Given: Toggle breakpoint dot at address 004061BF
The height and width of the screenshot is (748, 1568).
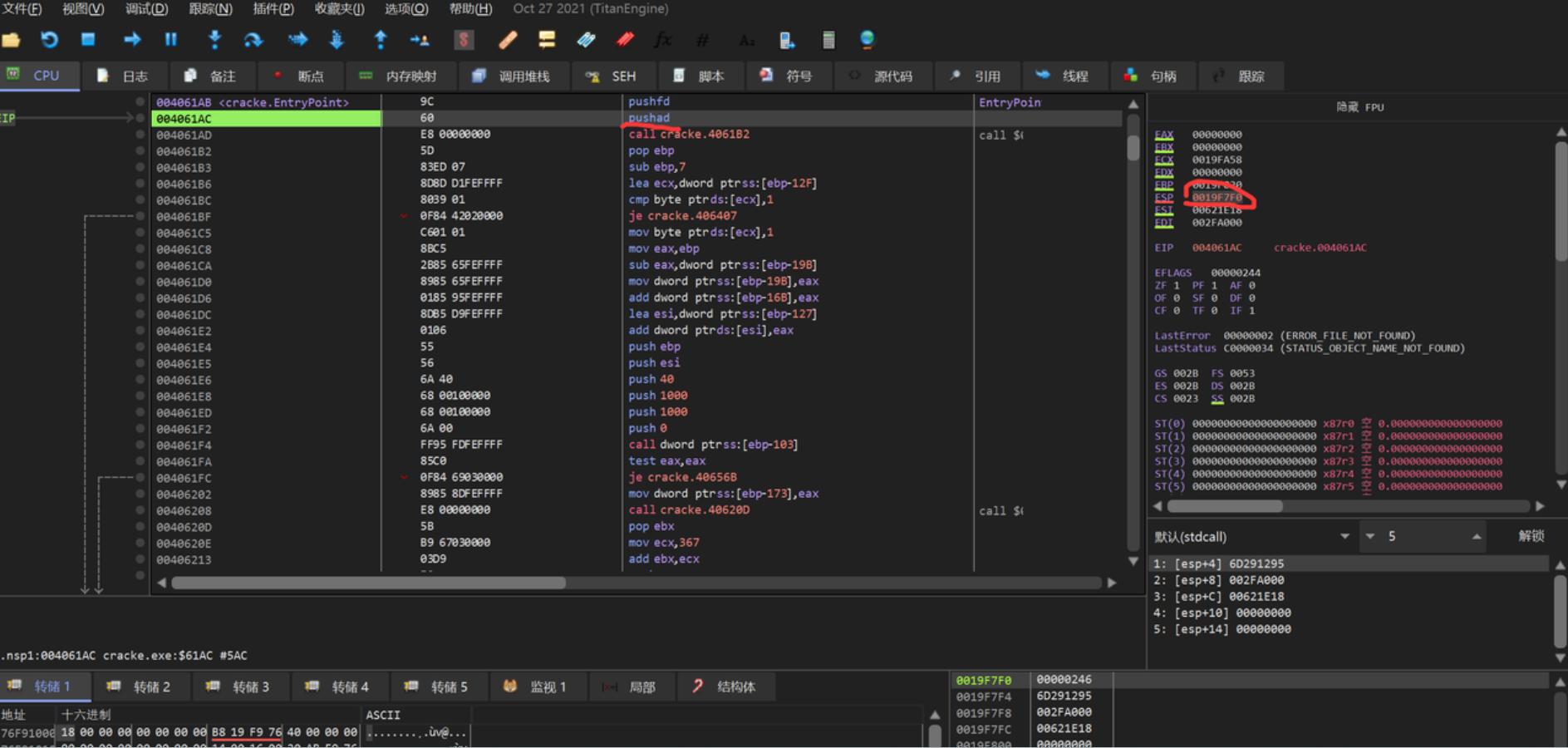Looking at the screenshot, I should point(140,216).
